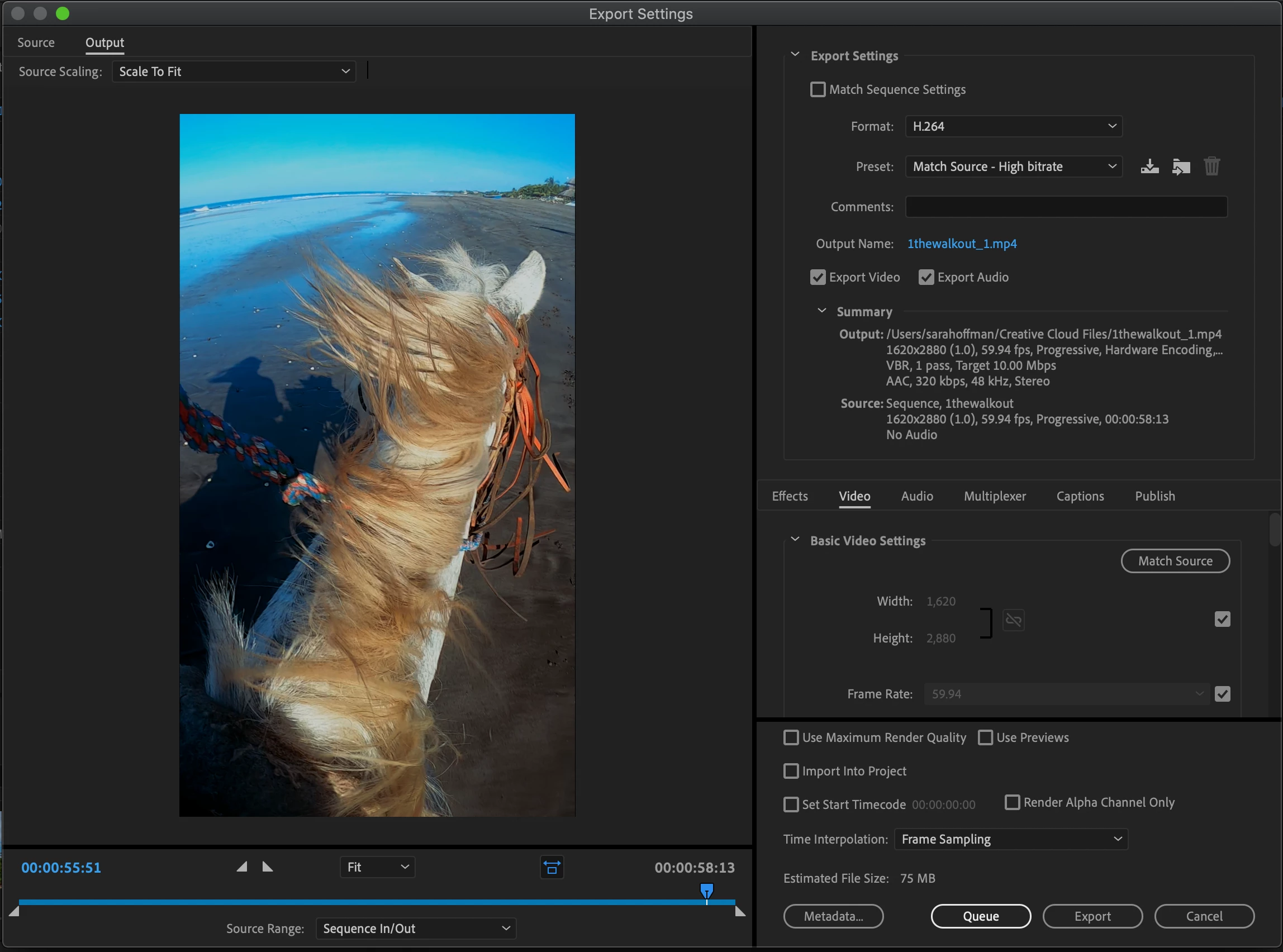Click the Delete Preset trash icon

pyautogui.click(x=1211, y=166)
